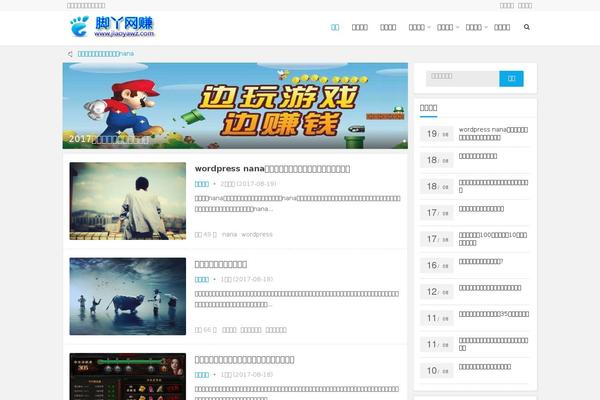Viewport: 600px width, 400px height.
Task: Focus the sidebar search input field
Action: click(463, 78)
